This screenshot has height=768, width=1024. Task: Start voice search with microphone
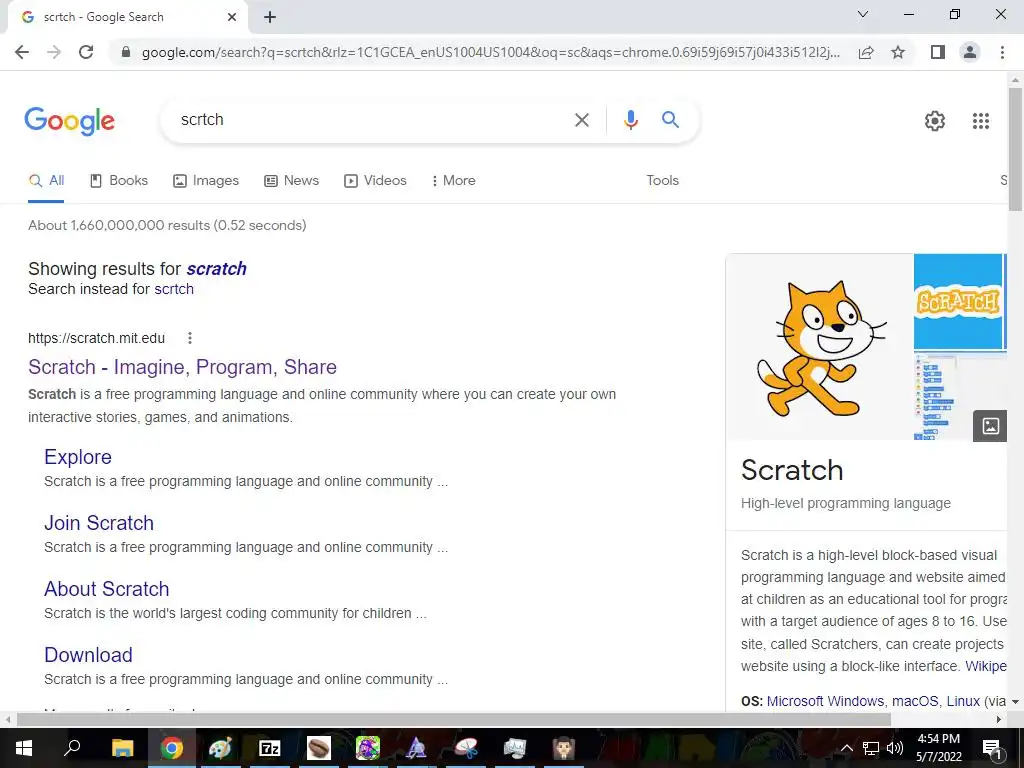630,120
